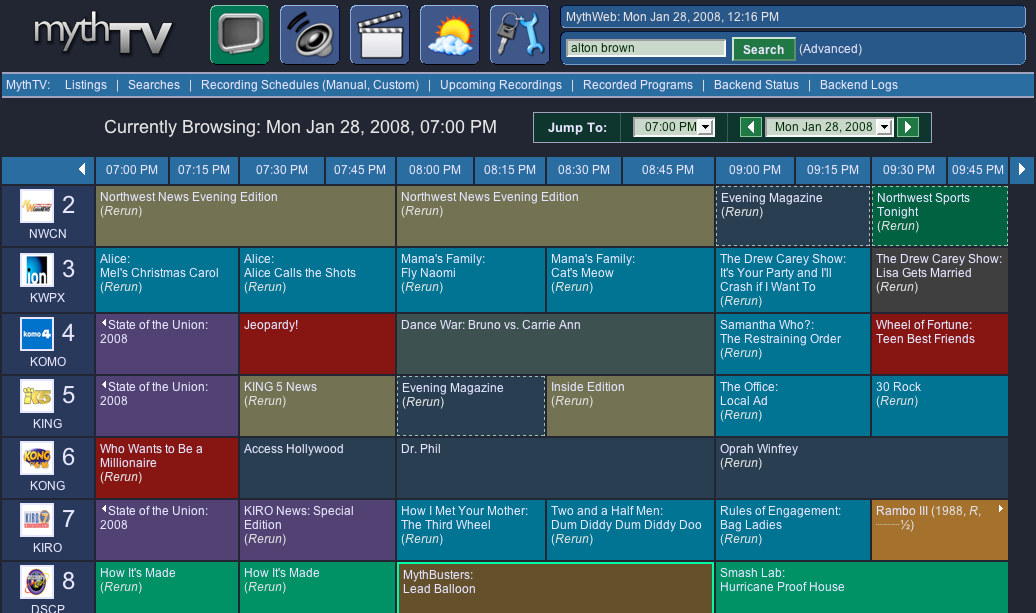Open the Recorded Programs menu item
The height and width of the screenshot is (613, 1036).
coord(637,85)
